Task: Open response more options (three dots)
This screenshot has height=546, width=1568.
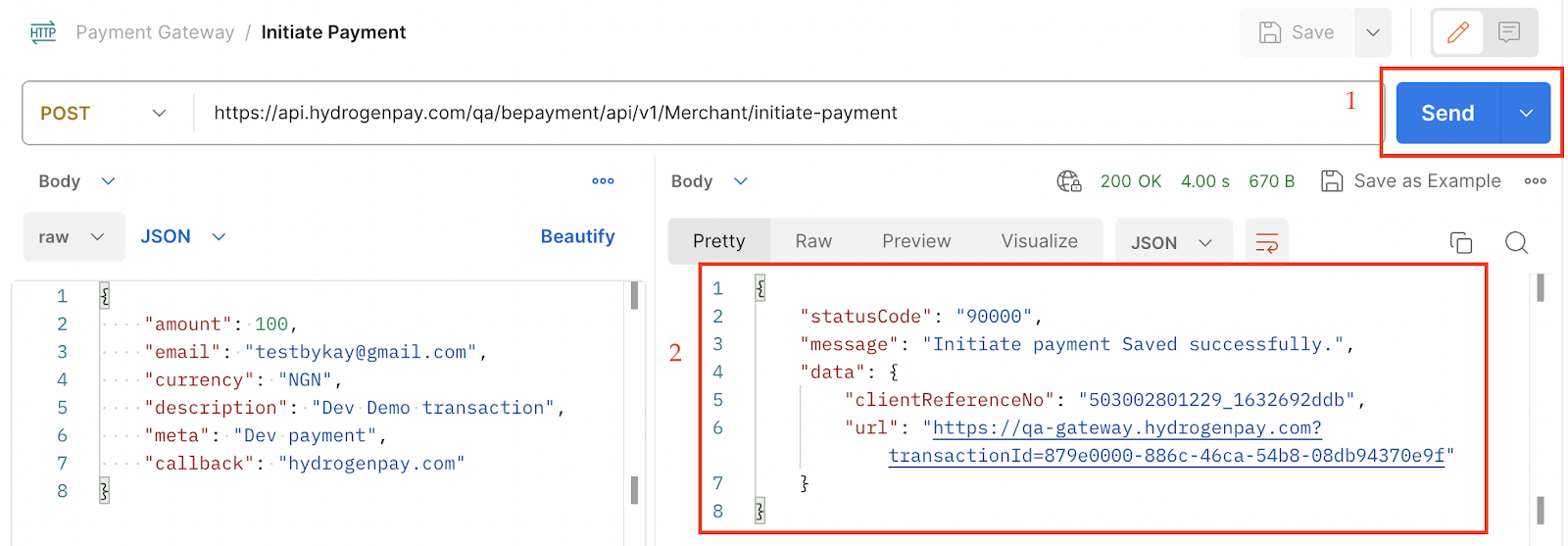Action: [x=1536, y=181]
